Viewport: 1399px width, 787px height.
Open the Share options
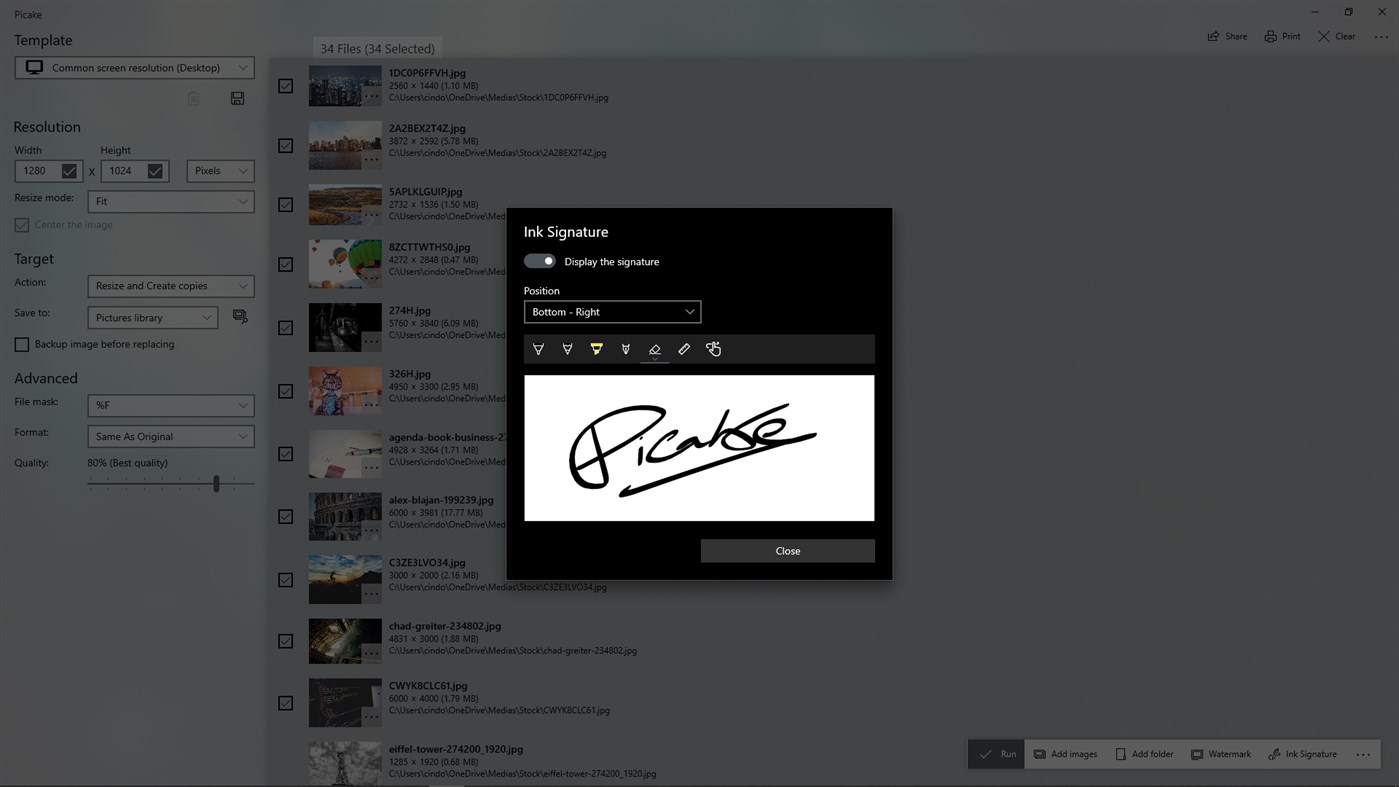point(1226,36)
